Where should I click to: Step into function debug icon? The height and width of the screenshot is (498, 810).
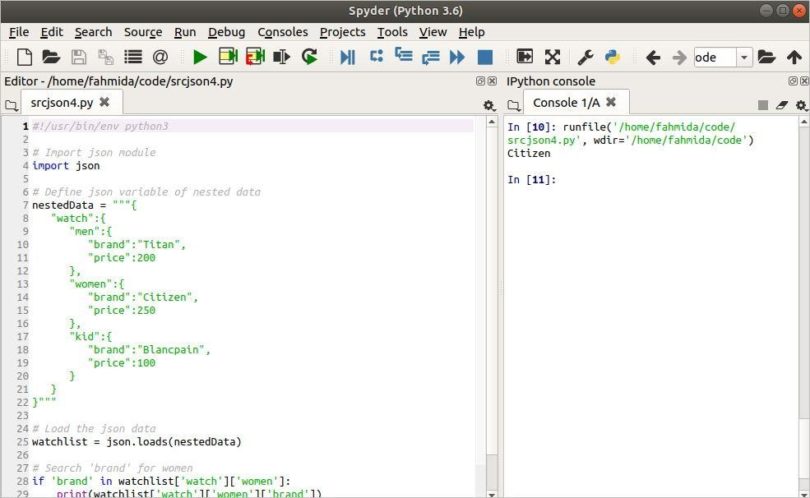[x=403, y=55]
